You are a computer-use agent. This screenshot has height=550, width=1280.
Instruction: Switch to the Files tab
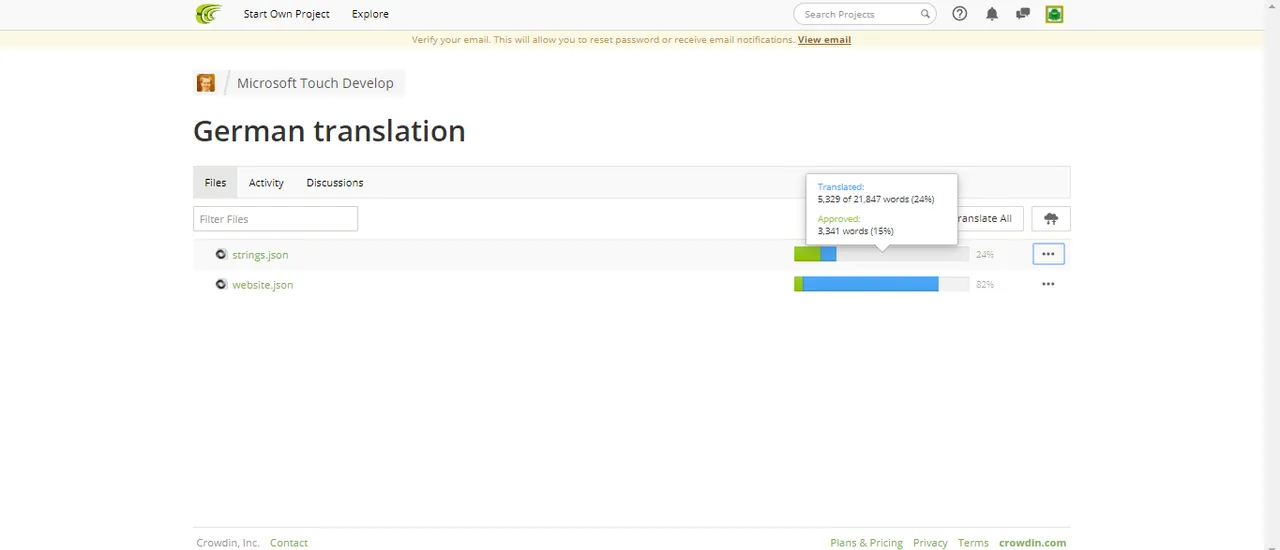coord(215,183)
